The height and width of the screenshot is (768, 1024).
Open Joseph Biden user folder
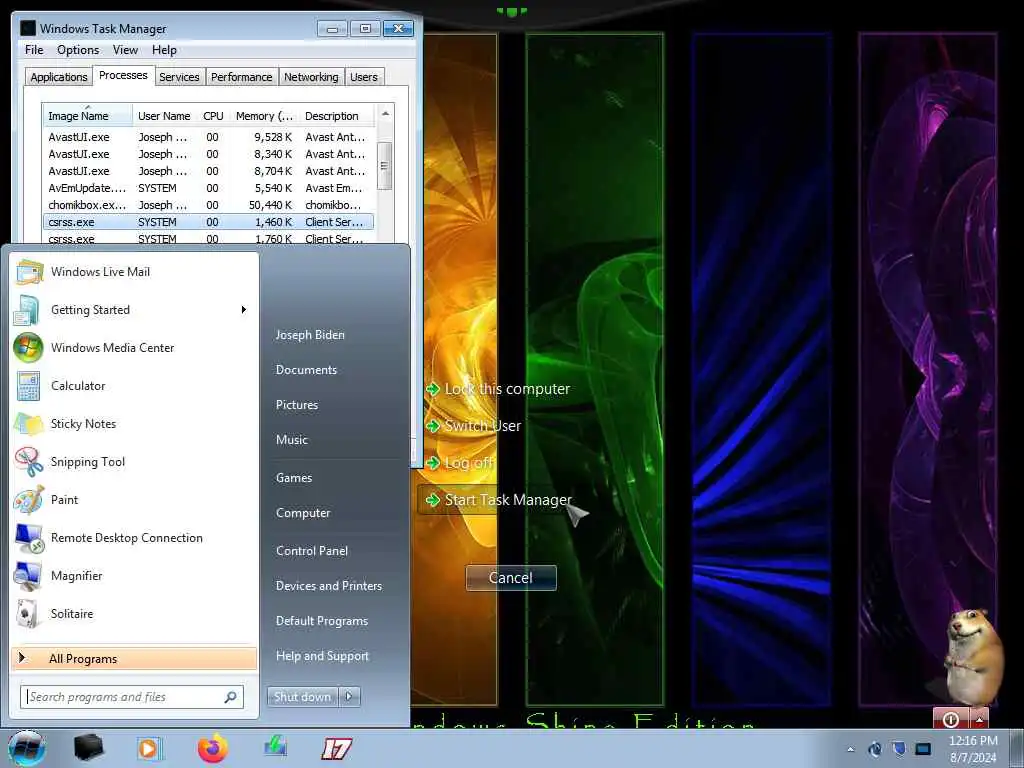tap(310, 334)
